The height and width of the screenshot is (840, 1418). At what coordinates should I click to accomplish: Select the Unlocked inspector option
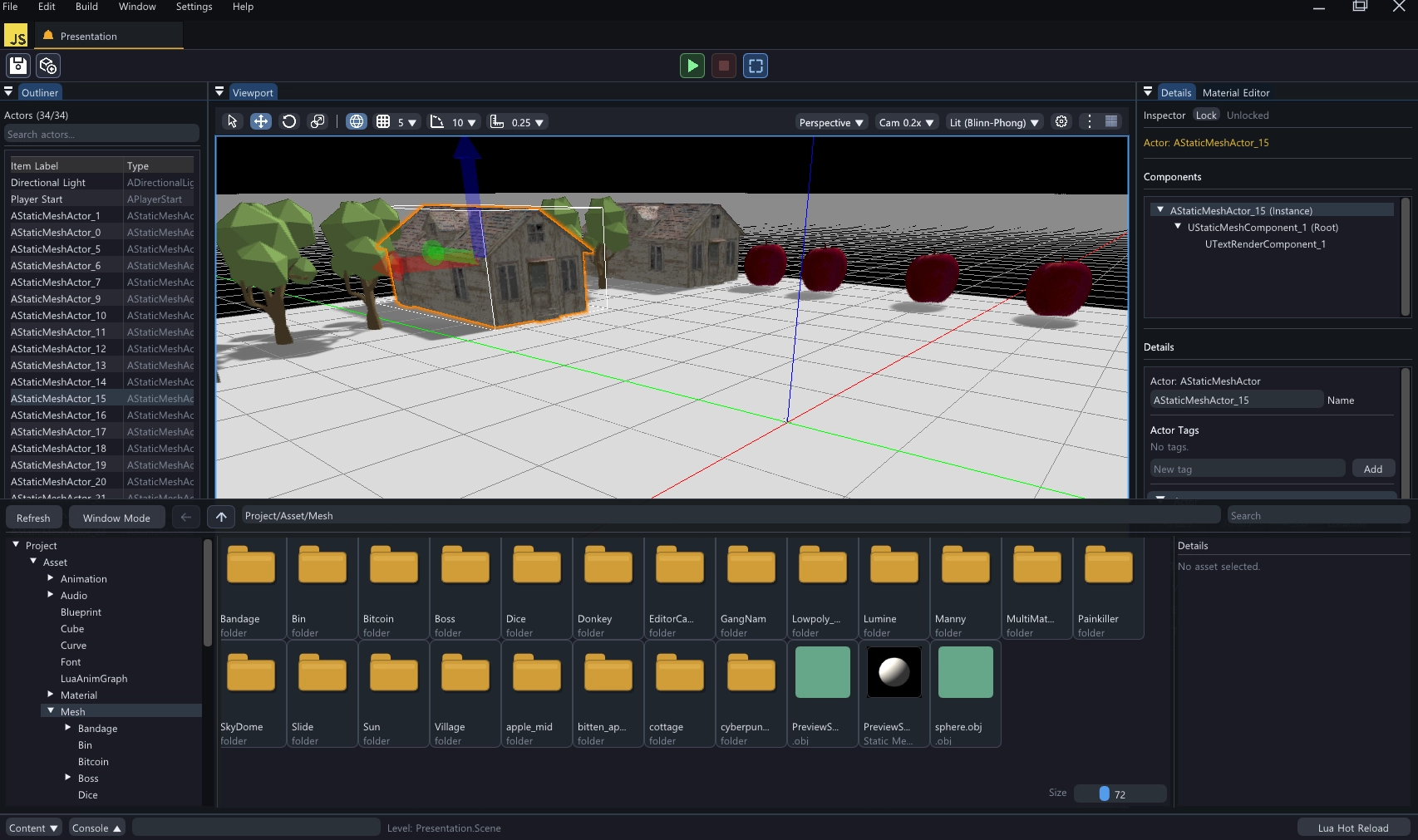click(1248, 115)
